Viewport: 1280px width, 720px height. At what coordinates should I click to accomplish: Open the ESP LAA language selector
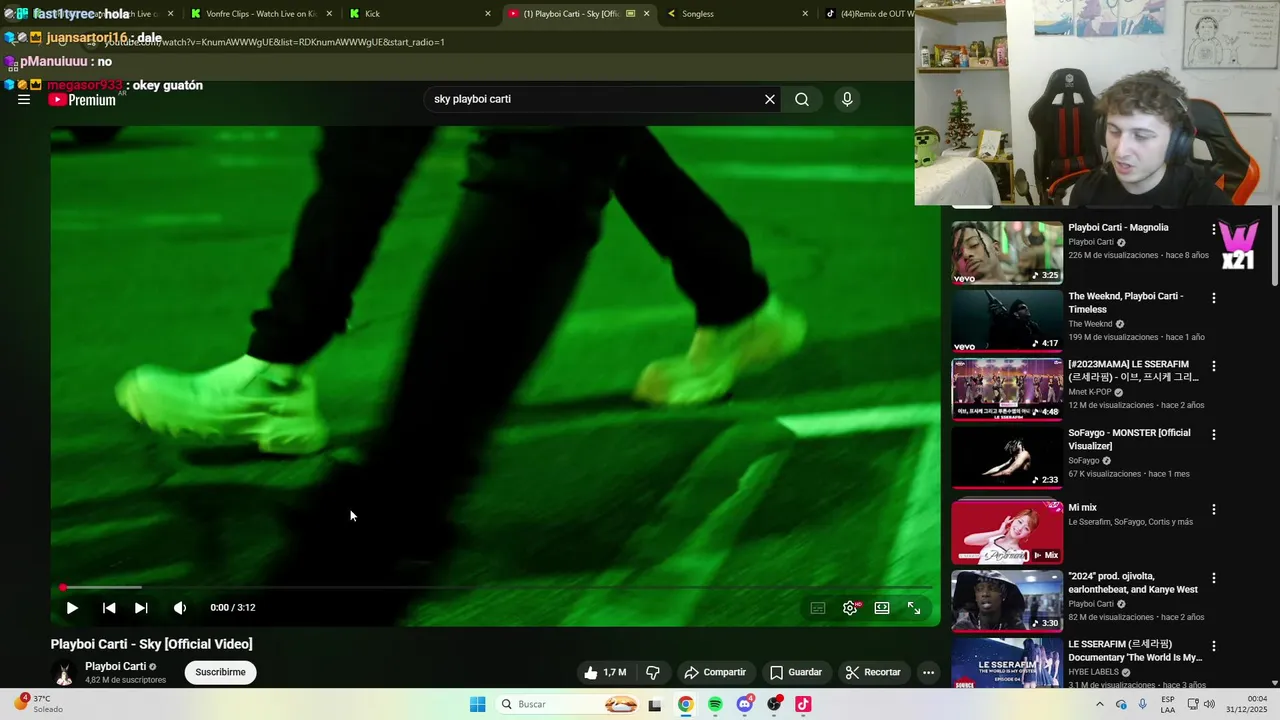coord(1167,704)
